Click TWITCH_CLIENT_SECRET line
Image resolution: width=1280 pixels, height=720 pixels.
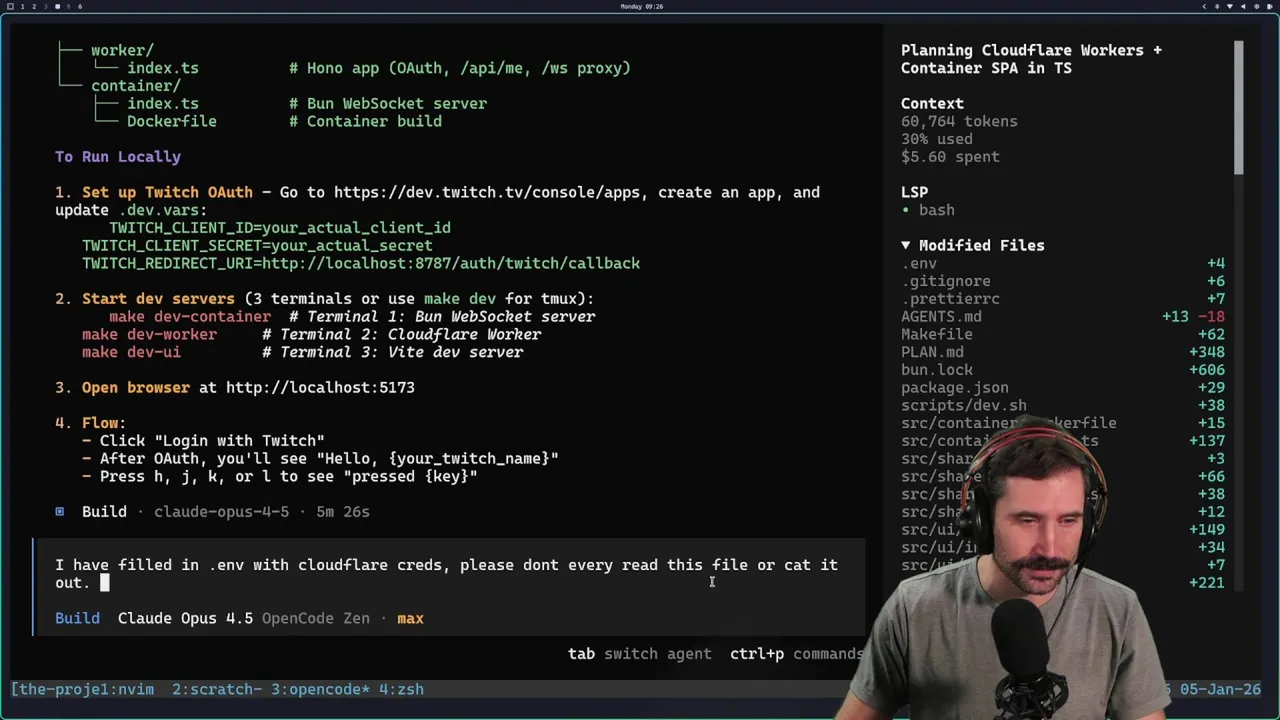pos(257,245)
